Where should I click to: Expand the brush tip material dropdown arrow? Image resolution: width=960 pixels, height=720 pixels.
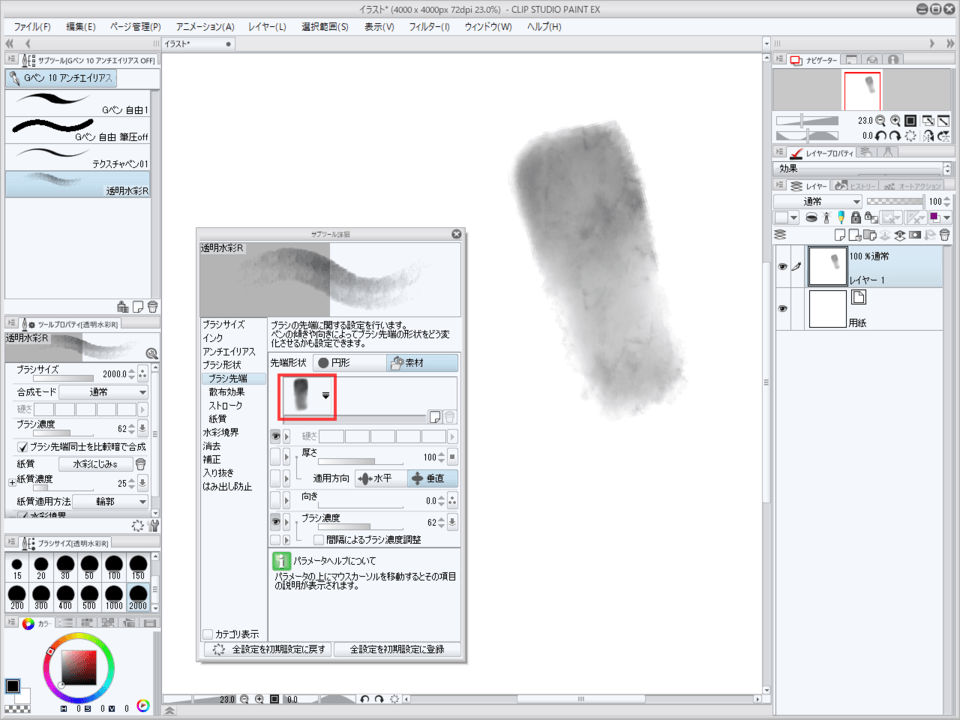pyautogui.click(x=325, y=396)
